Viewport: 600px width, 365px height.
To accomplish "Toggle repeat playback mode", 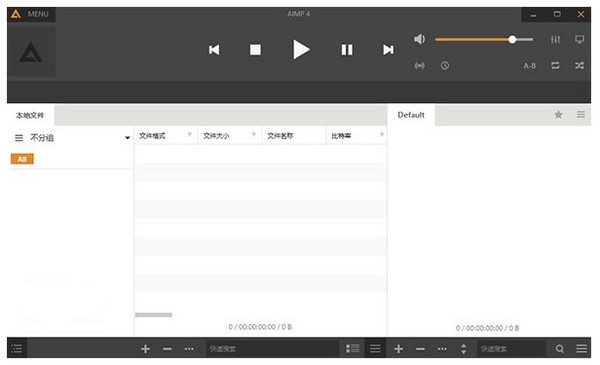I will (555, 66).
